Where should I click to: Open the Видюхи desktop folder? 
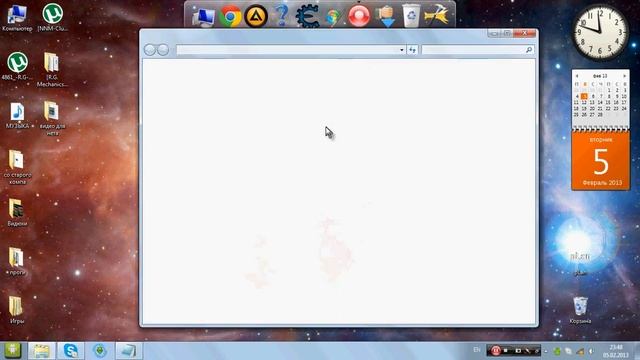[17, 212]
